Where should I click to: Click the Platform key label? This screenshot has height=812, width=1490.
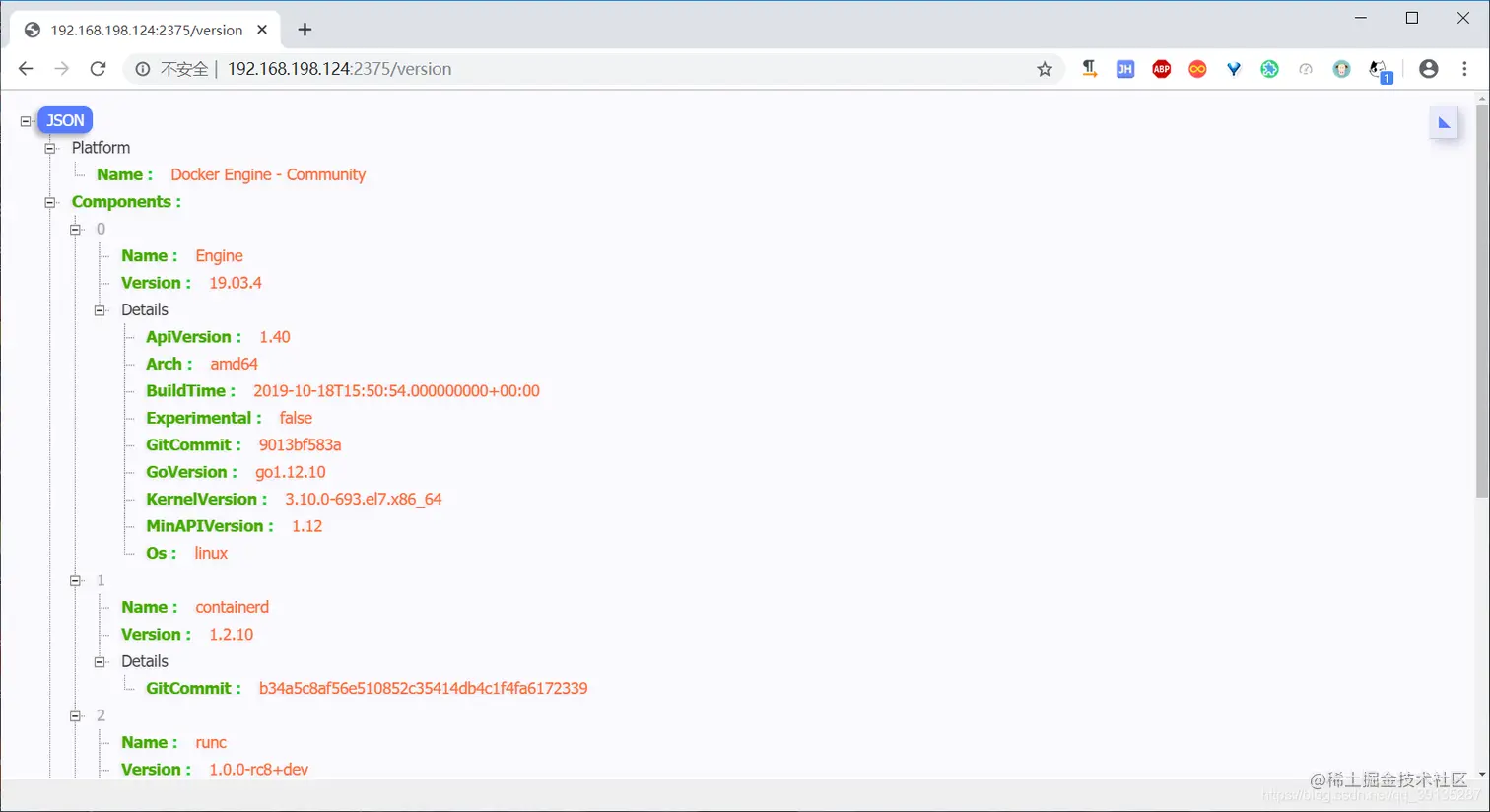pyautogui.click(x=101, y=148)
